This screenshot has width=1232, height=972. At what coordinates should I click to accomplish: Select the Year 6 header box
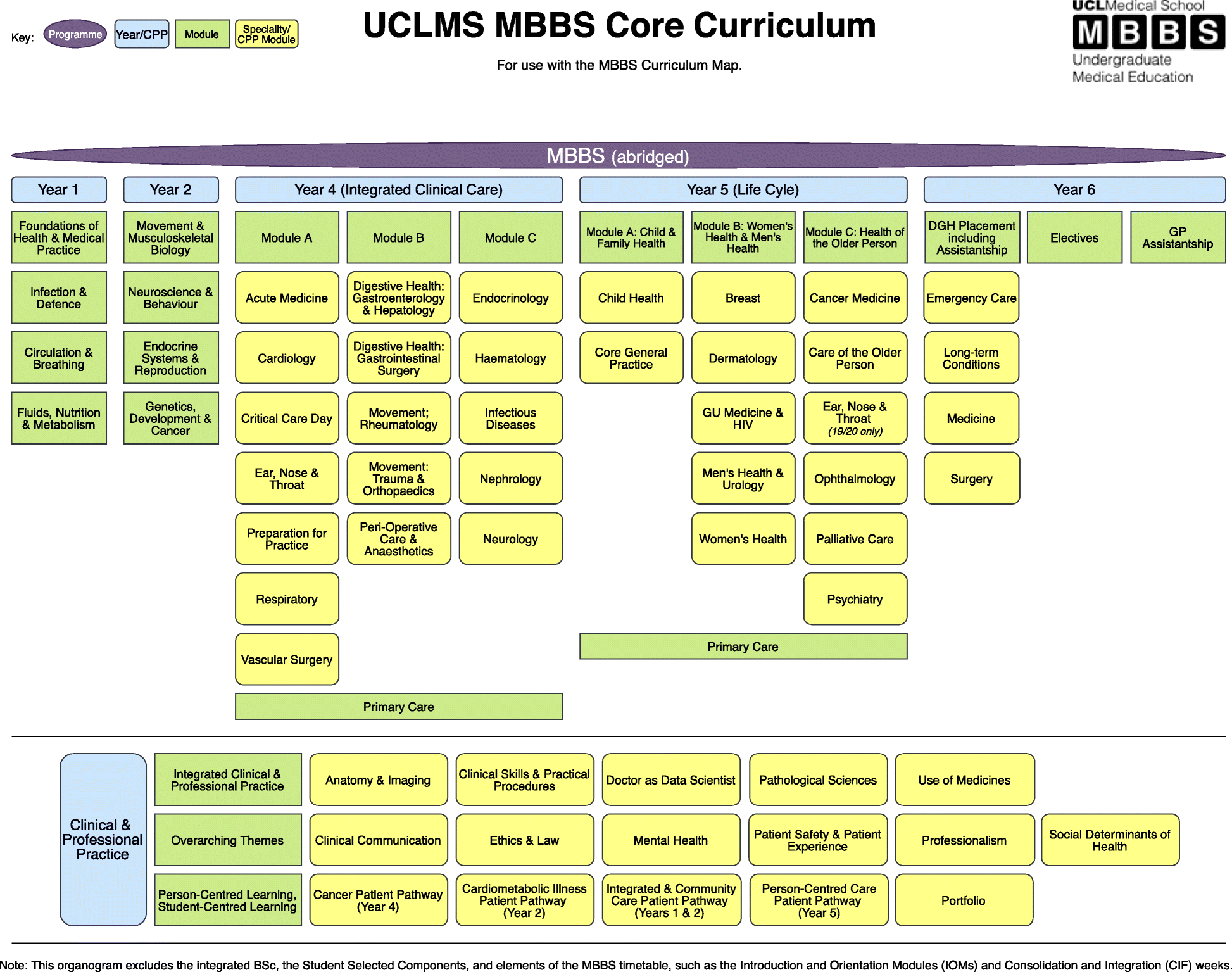[1074, 190]
